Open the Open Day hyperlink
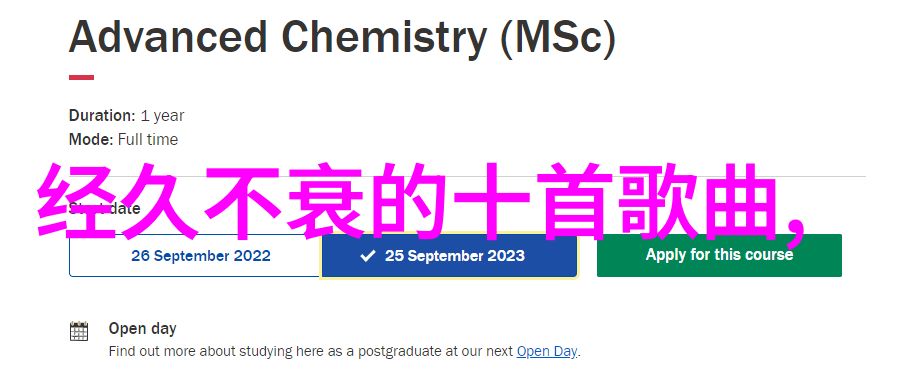The height and width of the screenshot is (383, 900). click(x=546, y=351)
